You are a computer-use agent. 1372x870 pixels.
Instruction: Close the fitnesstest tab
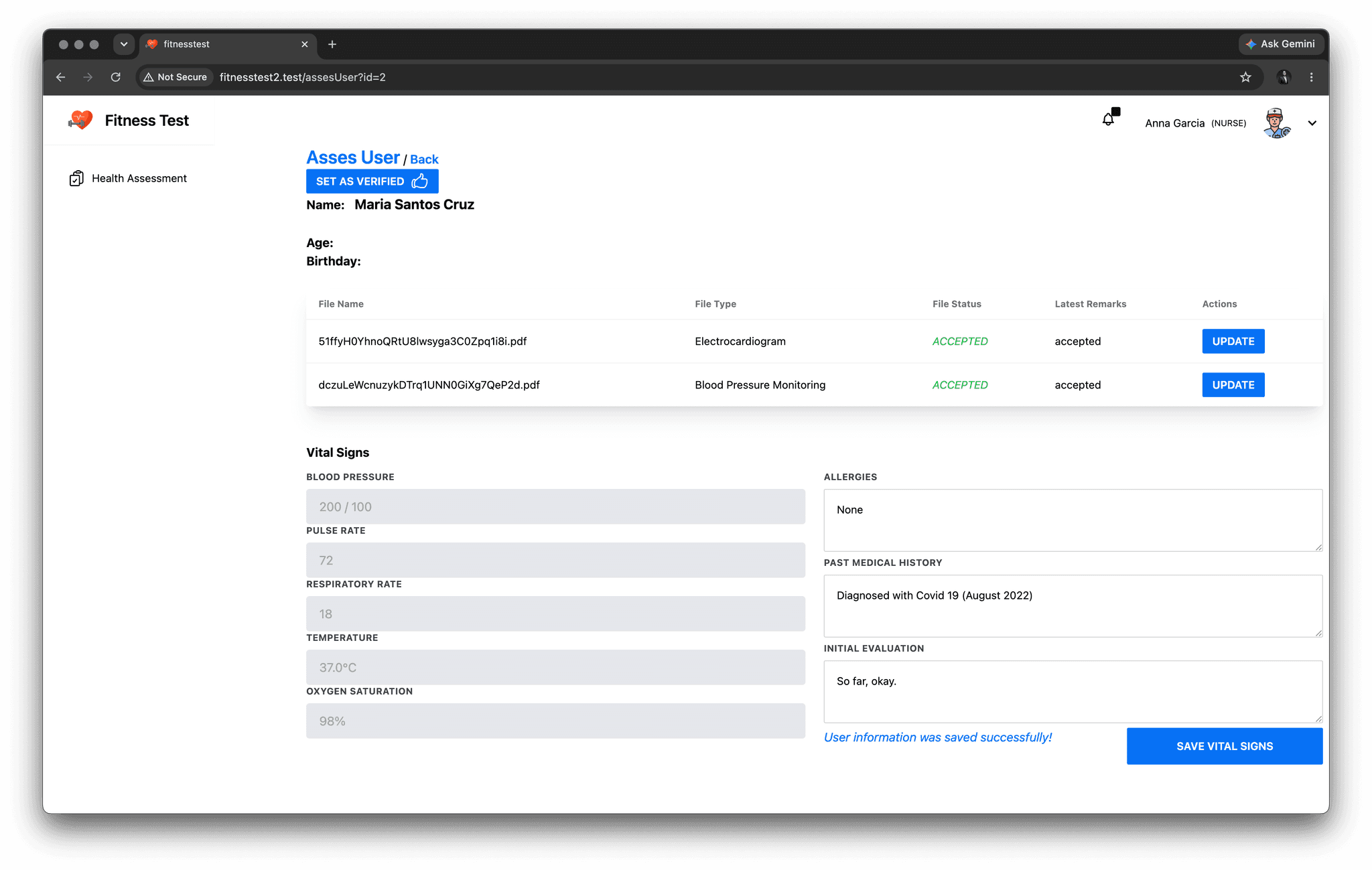click(x=304, y=44)
